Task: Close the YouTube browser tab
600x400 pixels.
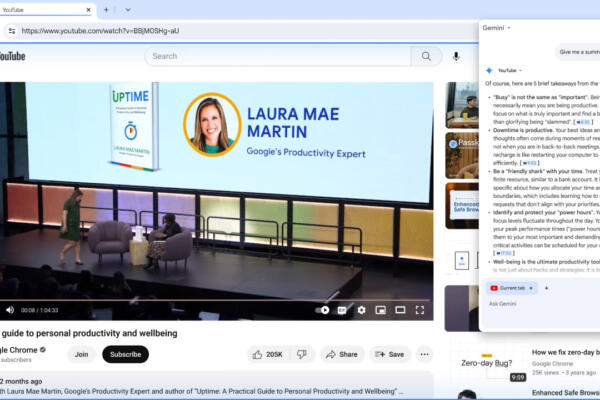Action: (88, 10)
